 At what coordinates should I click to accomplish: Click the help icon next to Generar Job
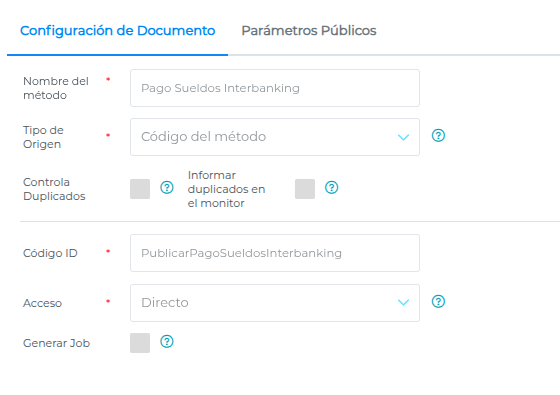click(167, 342)
